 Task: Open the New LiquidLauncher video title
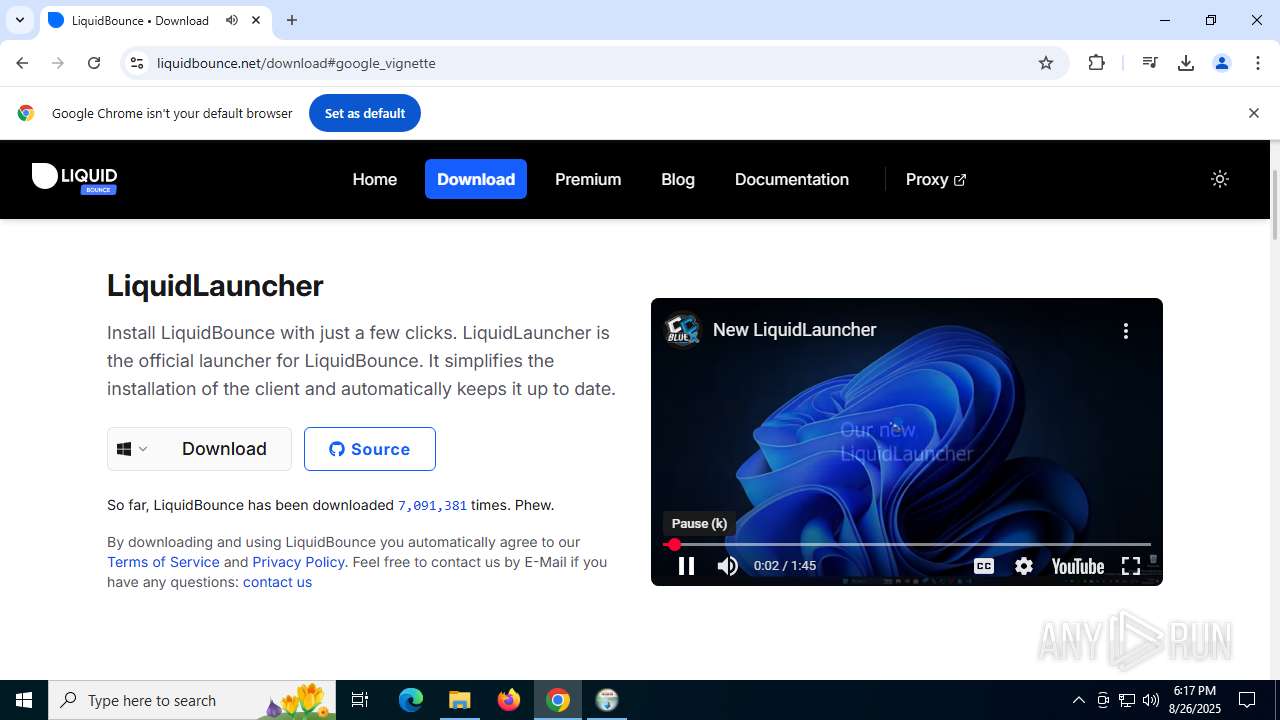795,330
